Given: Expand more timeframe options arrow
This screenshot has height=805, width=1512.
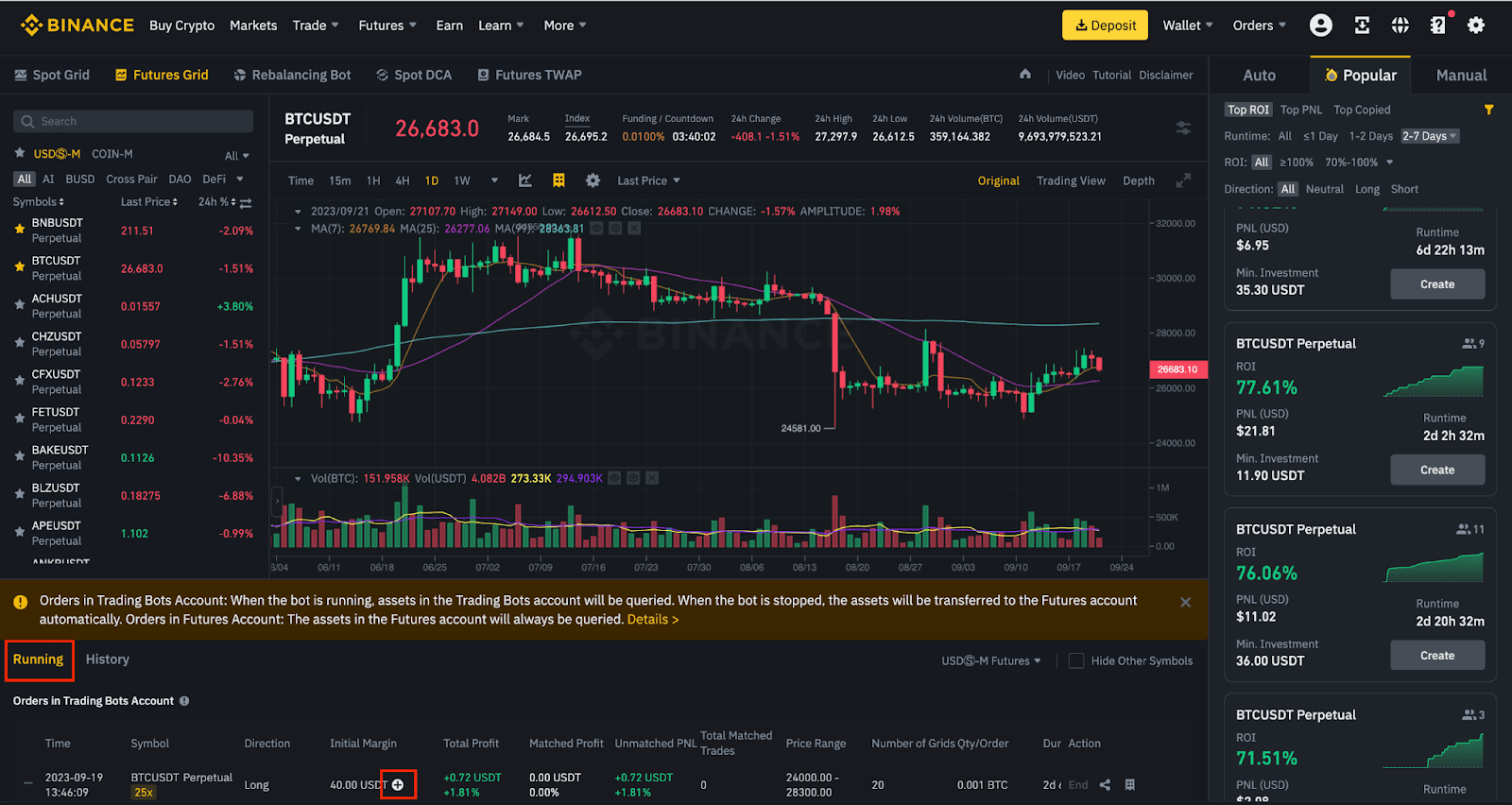Looking at the screenshot, I should [494, 180].
